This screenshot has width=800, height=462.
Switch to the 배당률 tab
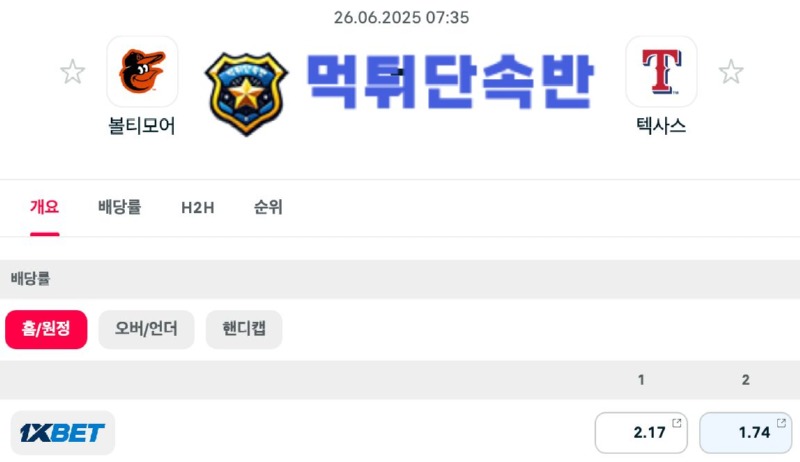click(119, 207)
